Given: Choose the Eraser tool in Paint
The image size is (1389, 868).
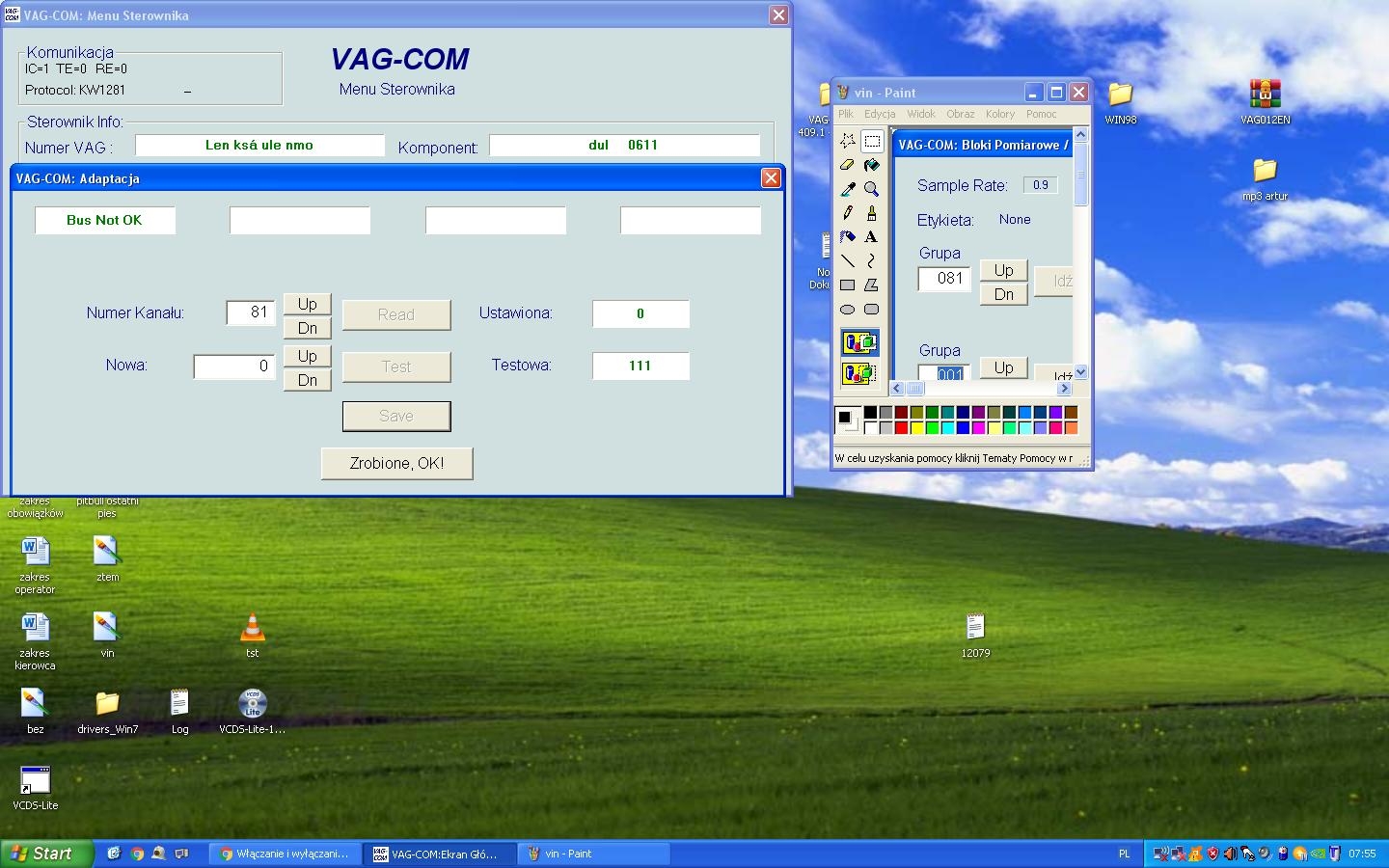Looking at the screenshot, I should pyautogui.click(x=847, y=165).
